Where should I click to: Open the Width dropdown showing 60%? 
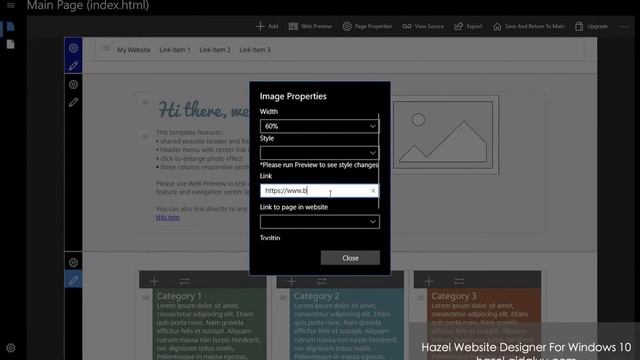[320, 126]
